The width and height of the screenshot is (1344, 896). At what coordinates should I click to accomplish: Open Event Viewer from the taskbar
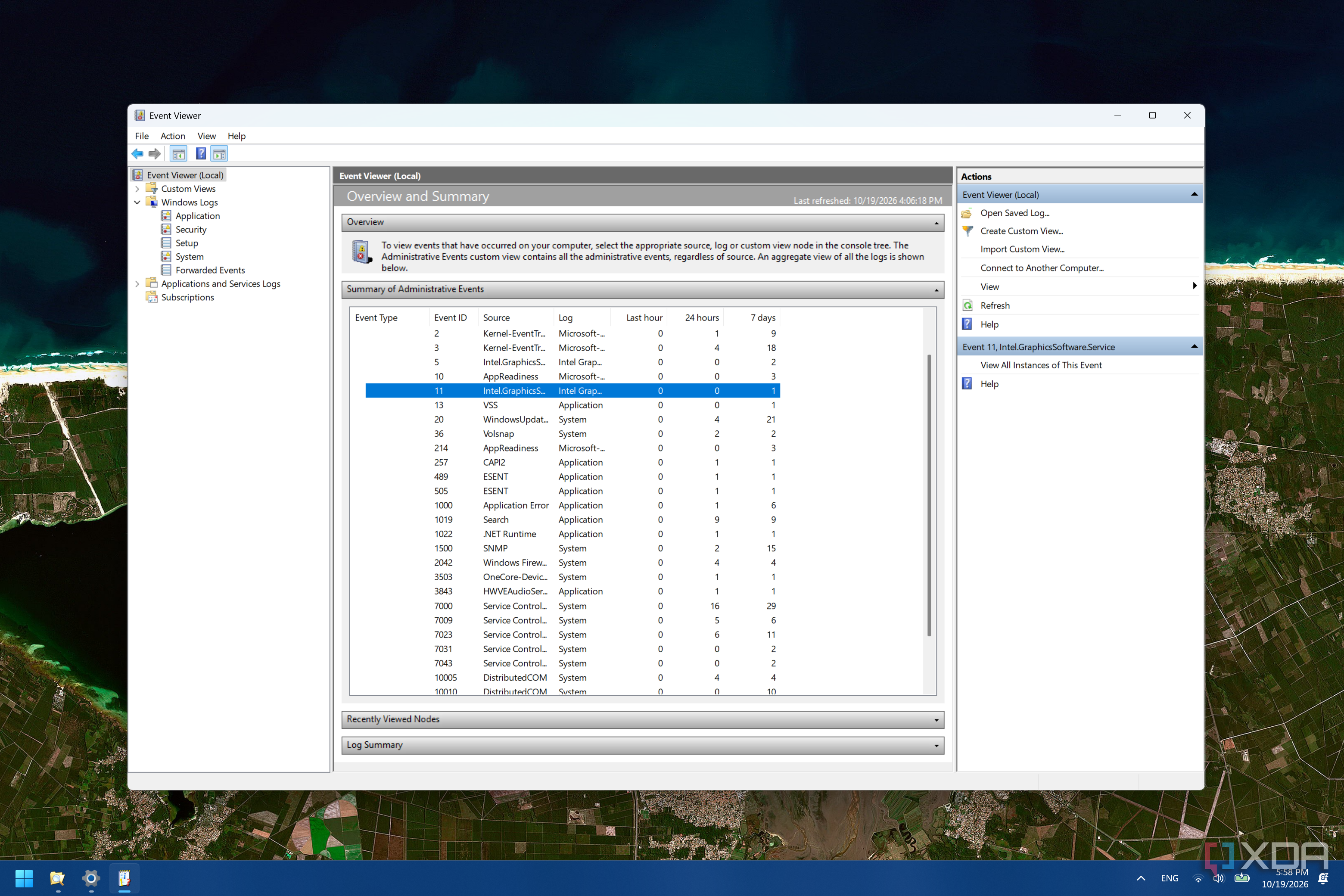click(124, 878)
